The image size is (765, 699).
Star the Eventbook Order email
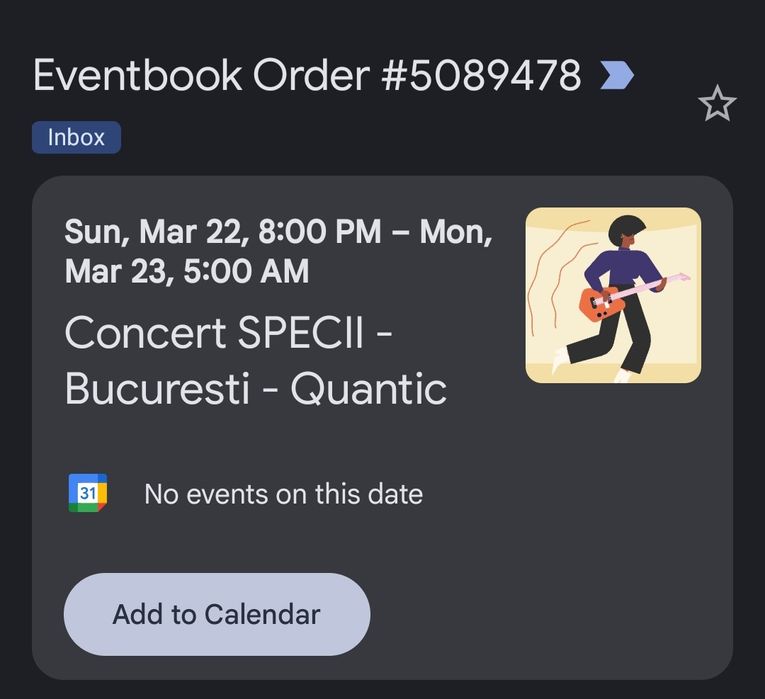[717, 104]
